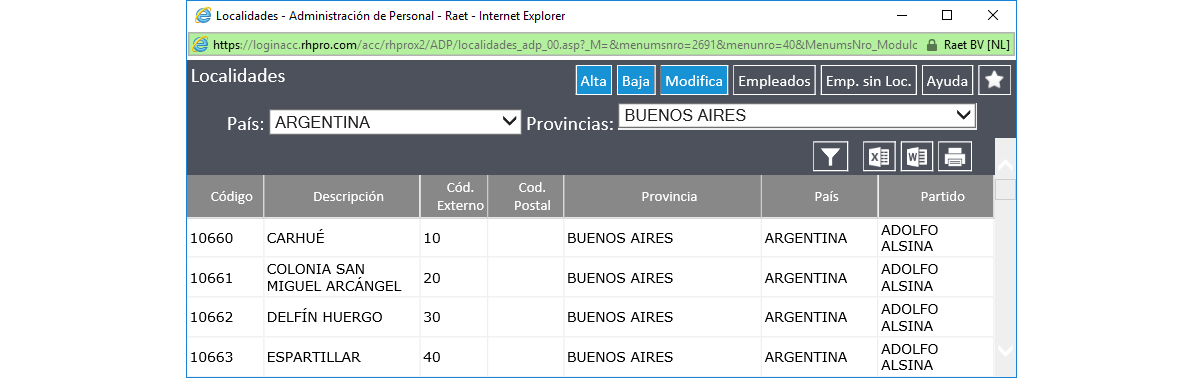
Task: Open the filter funnel icon
Action: coord(831,157)
